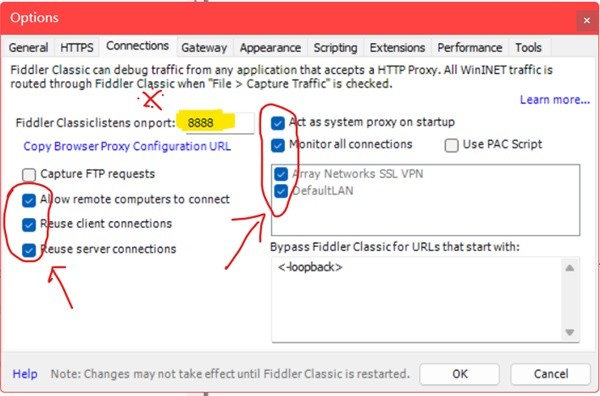
Task: Open the Scripting tab
Action: pos(335,47)
